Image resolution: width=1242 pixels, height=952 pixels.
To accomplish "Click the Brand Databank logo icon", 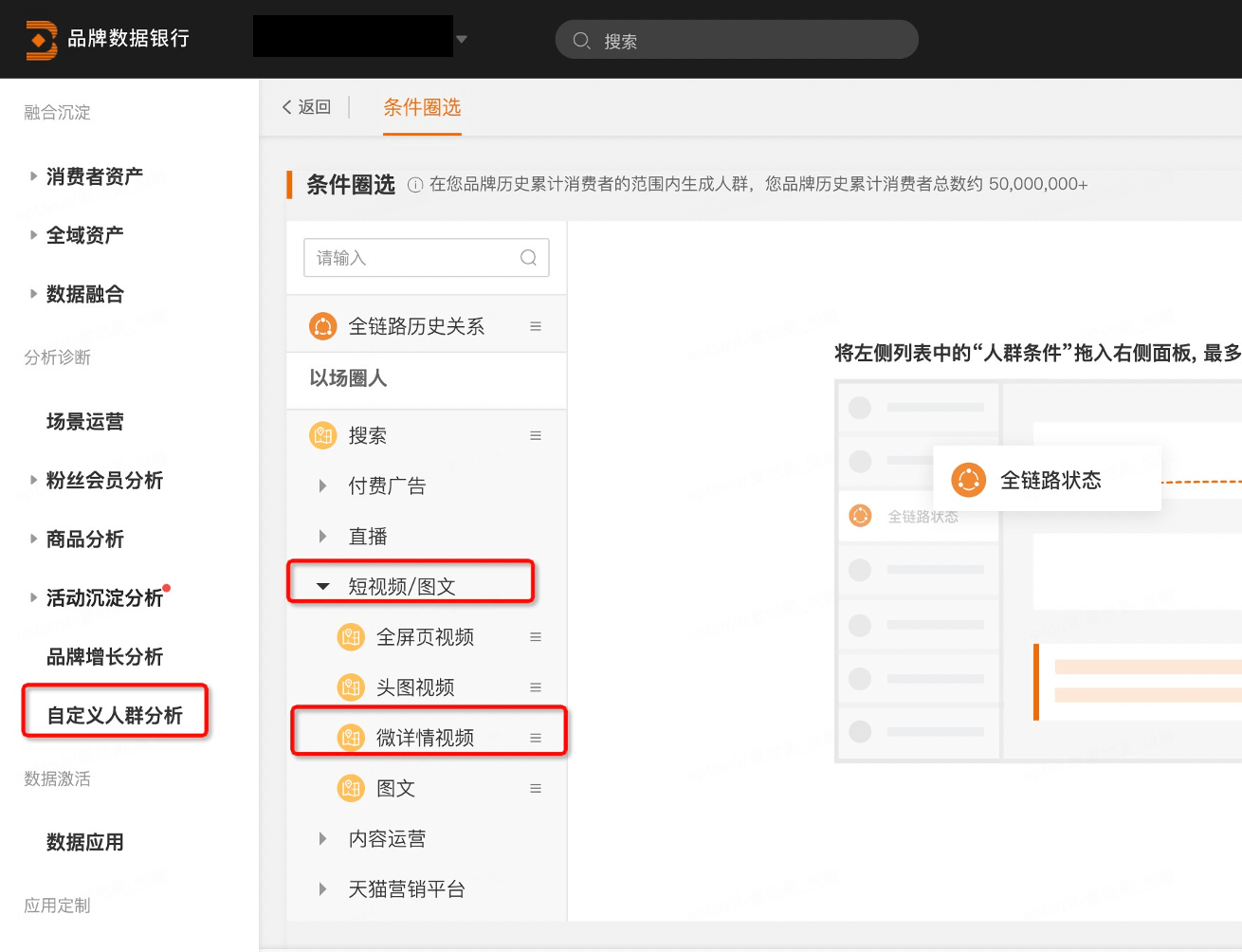I will pyautogui.click(x=41, y=40).
